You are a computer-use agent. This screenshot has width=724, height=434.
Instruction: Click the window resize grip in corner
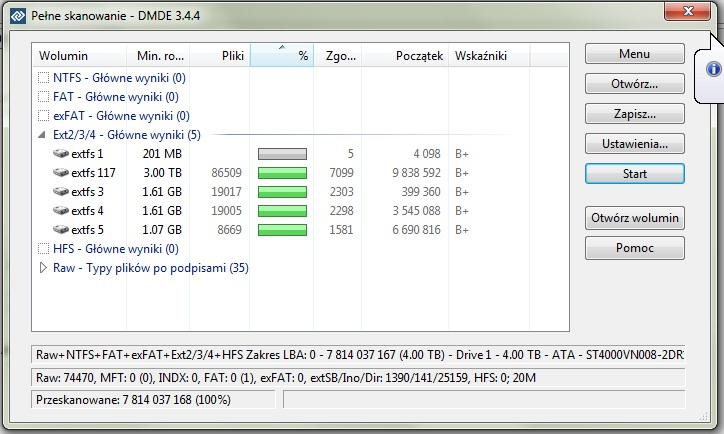[x=703, y=416]
